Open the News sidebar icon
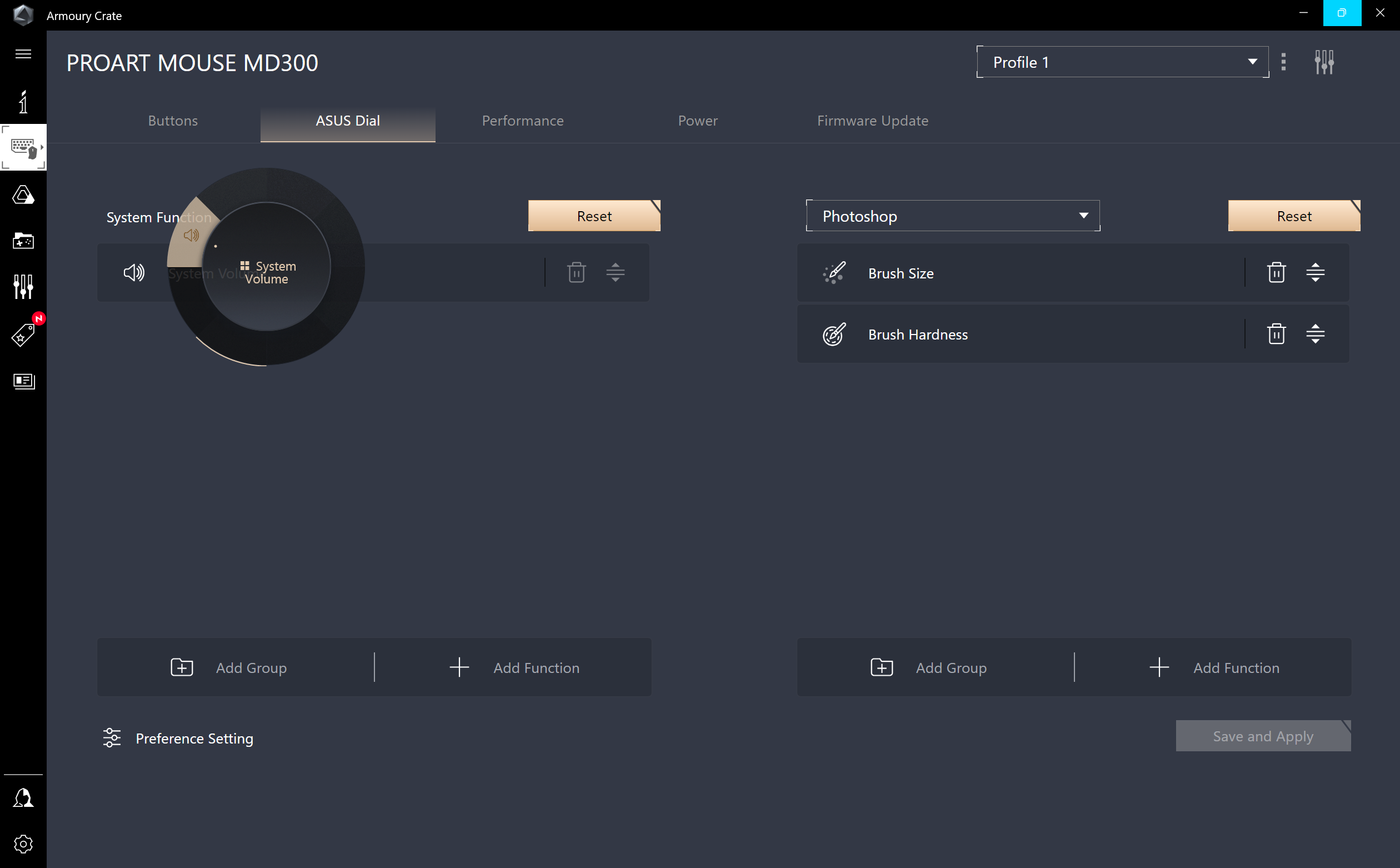The height and width of the screenshot is (868, 1400). coord(23,381)
